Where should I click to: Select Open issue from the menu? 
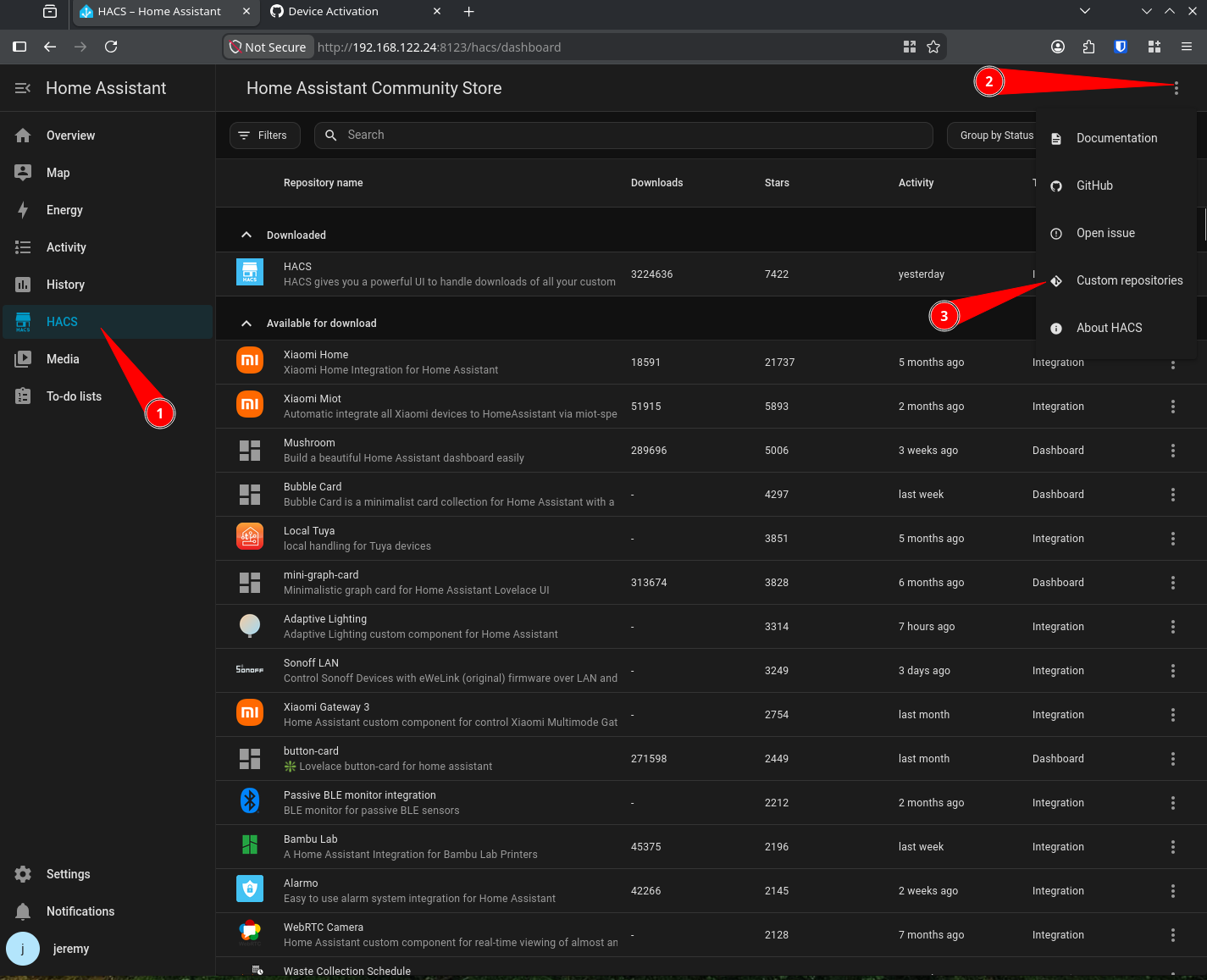(x=1116, y=233)
